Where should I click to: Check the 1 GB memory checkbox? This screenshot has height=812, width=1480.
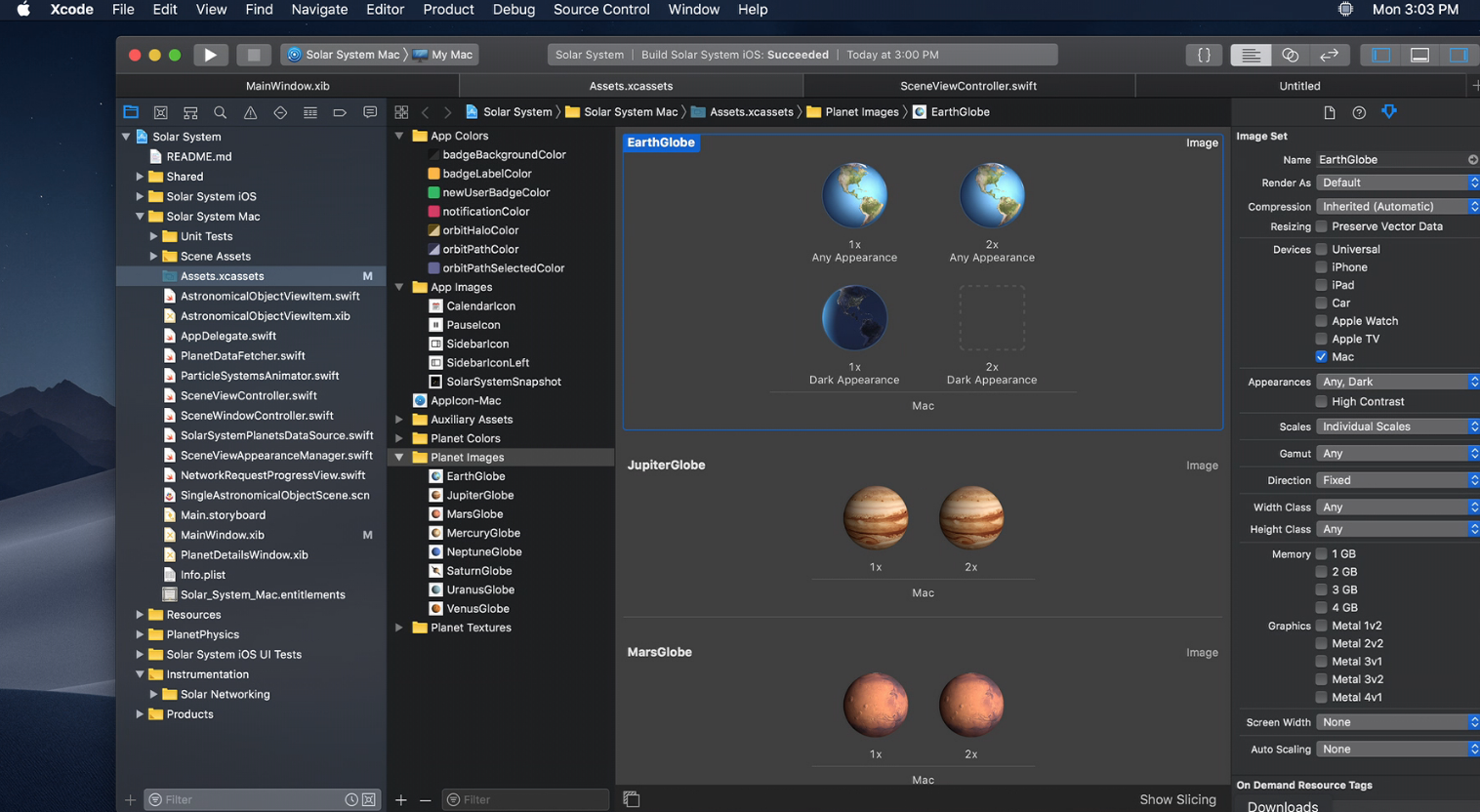point(1321,554)
